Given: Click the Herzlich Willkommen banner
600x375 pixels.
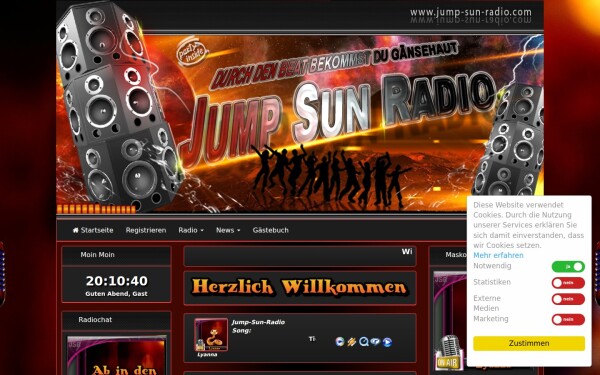Looking at the screenshot, I should [300, 287].
